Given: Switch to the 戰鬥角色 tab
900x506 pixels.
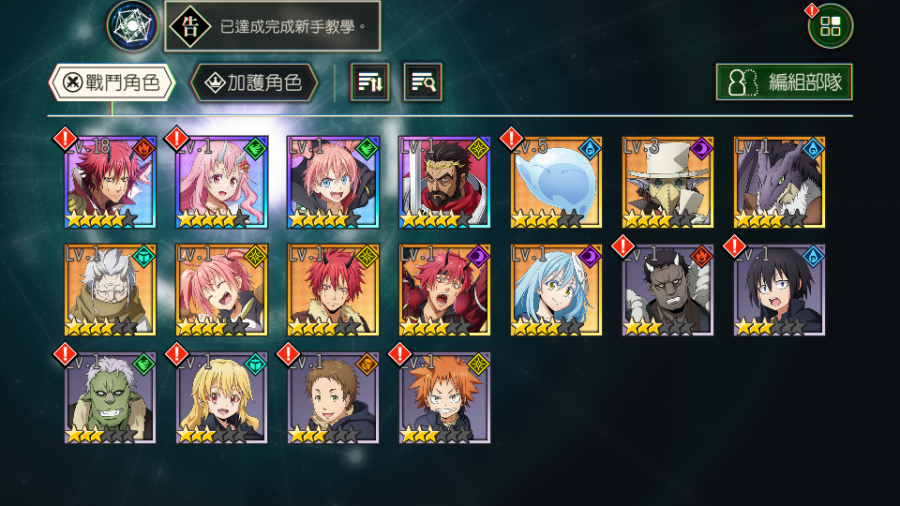Looking at the screenshot, I should [112, 83].
